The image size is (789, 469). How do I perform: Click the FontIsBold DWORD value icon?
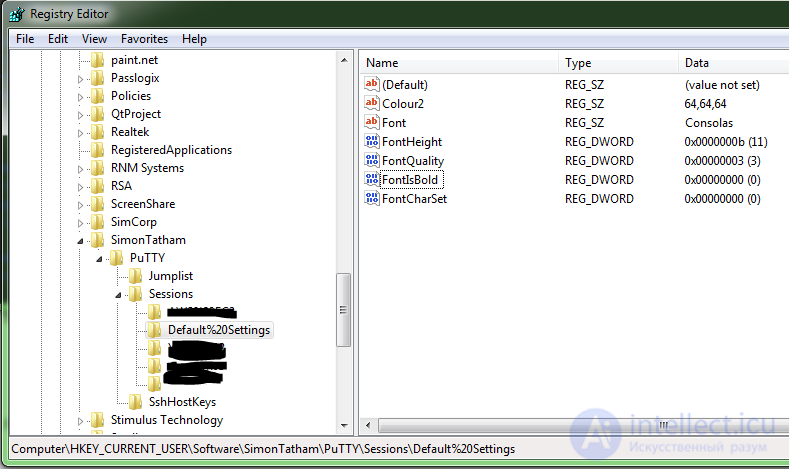[x=372, y=179]
